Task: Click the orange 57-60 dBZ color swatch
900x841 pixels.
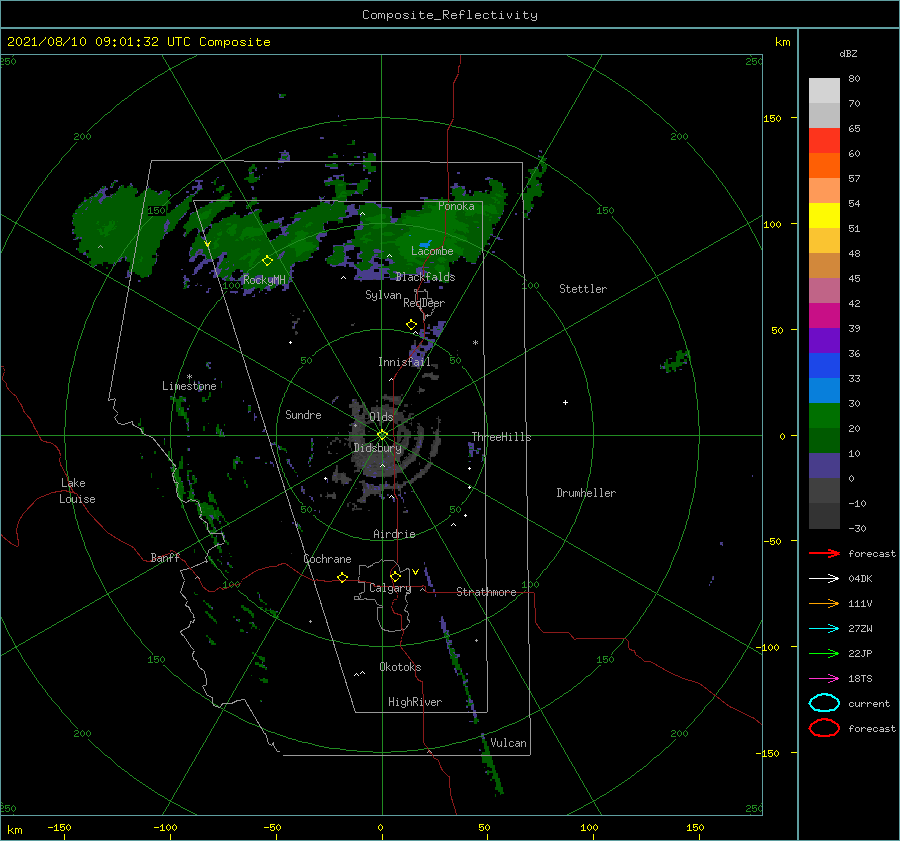Action: 824,165
